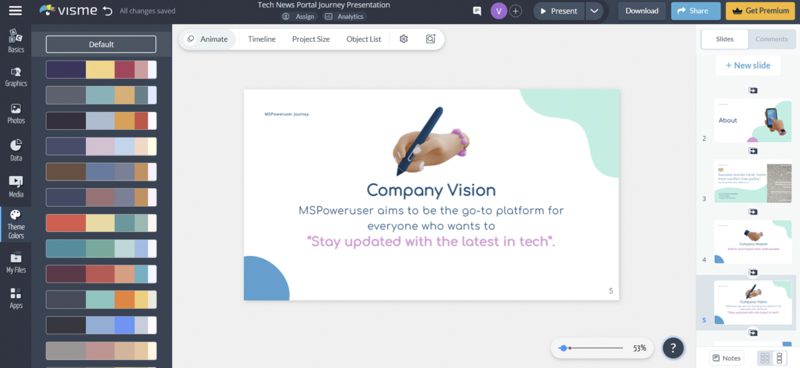
Task: Apply the charcoal, mint and orange palette
Action: tap(101, 300)
